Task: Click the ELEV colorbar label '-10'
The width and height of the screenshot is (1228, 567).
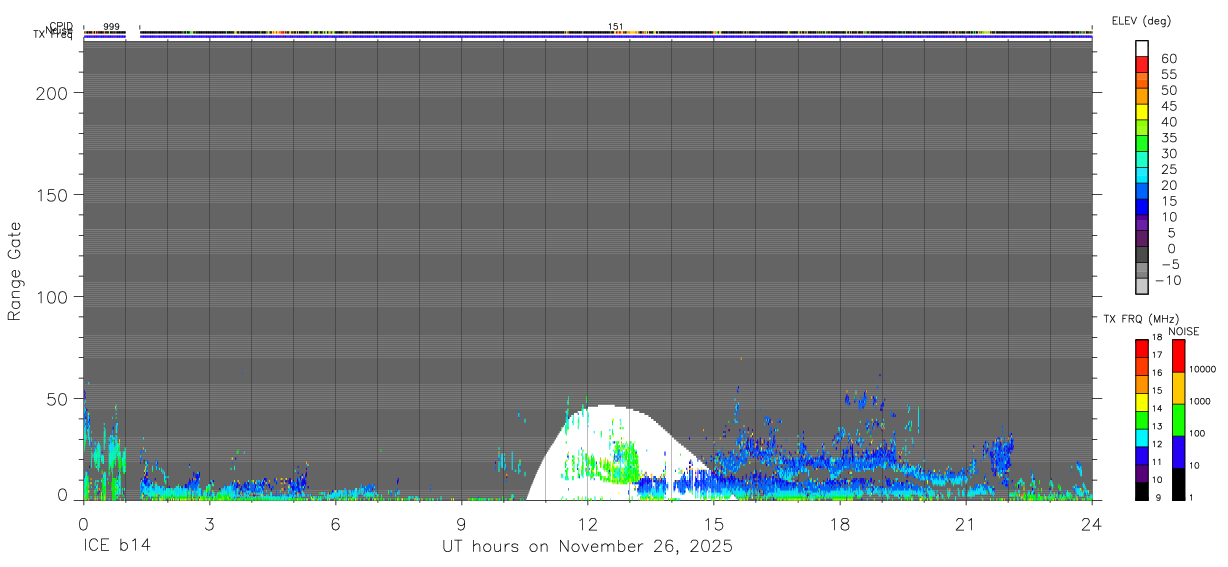Action: coord(1167,280)
